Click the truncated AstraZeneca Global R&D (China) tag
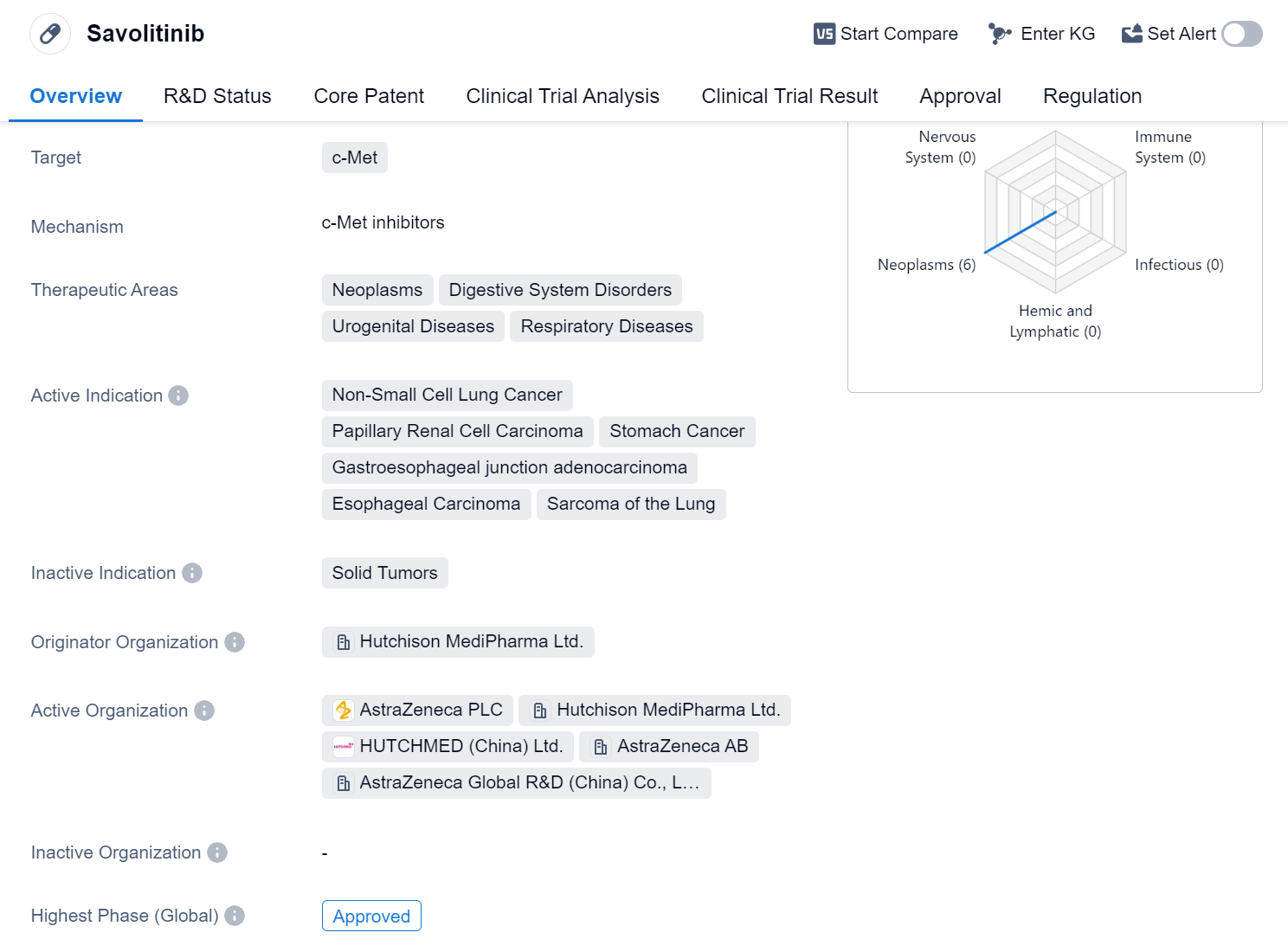 pyautogui.click(x=517, y=782)
